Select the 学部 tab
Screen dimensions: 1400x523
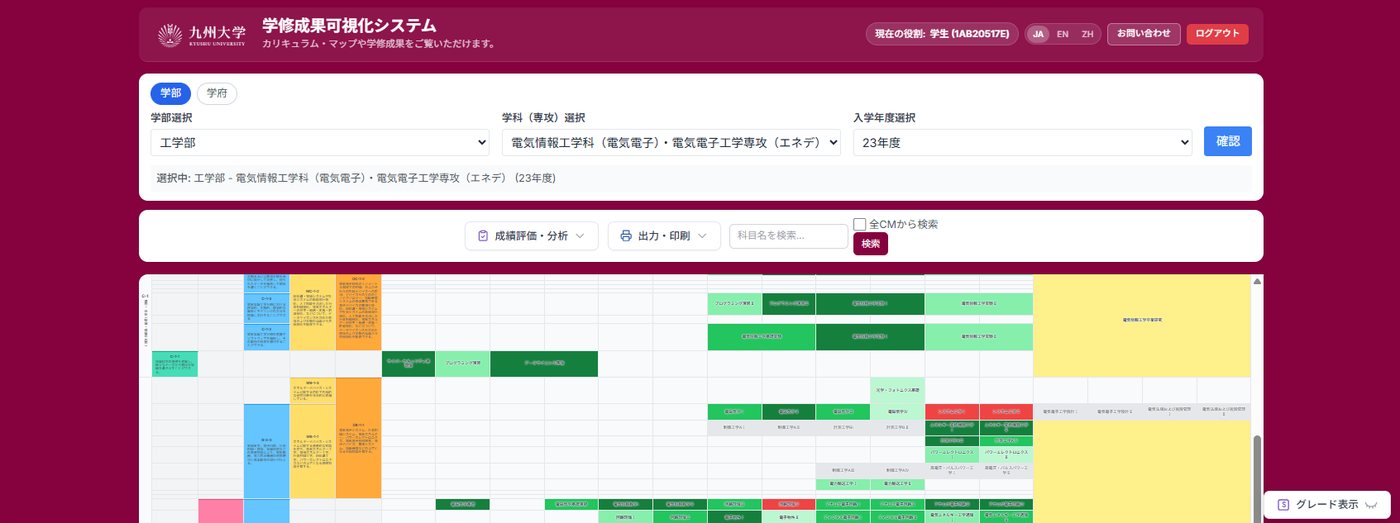tap(171, 93)
